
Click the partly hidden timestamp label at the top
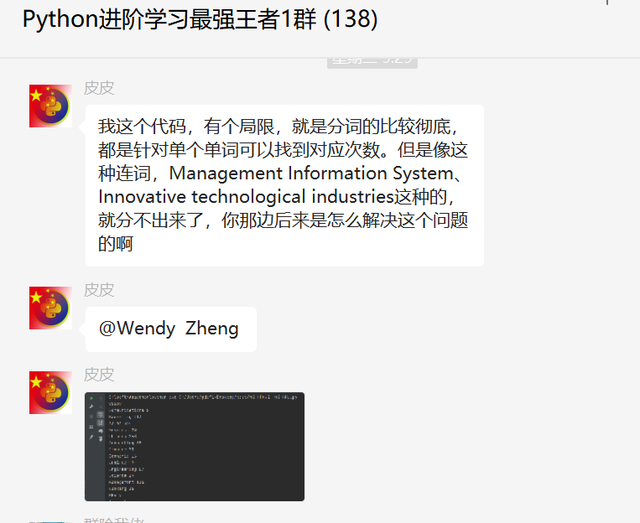point(372,62)
